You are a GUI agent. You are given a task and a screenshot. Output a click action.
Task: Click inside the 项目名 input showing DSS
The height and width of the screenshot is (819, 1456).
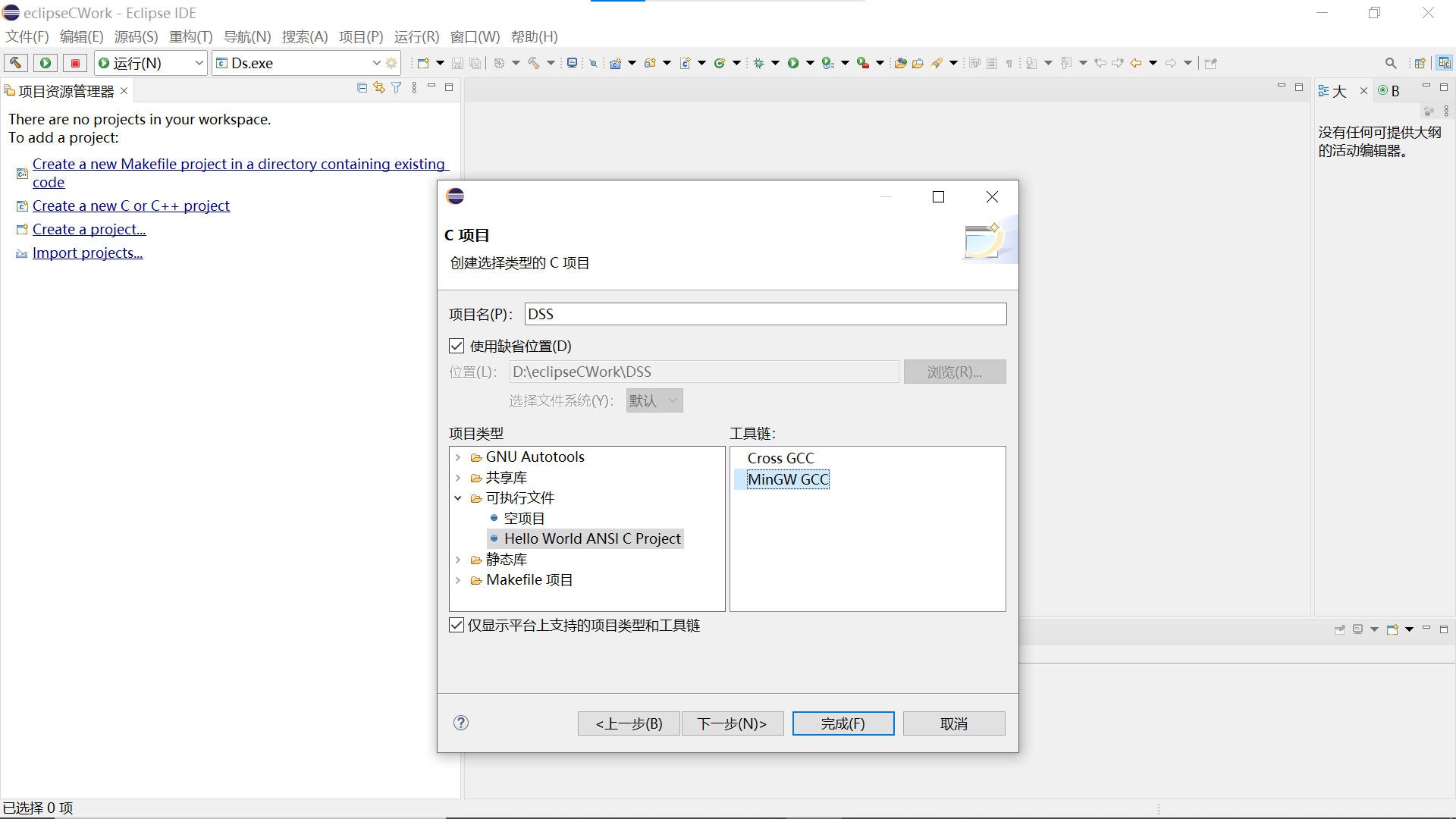point(764,313)
